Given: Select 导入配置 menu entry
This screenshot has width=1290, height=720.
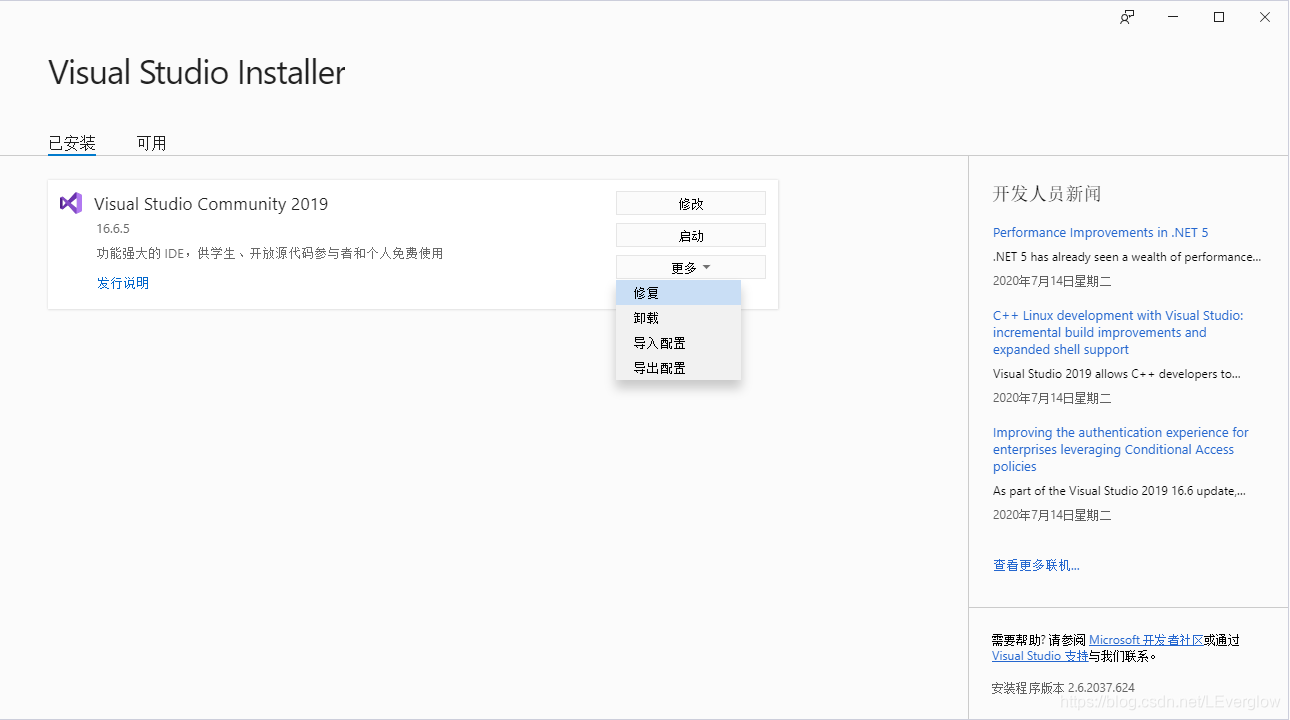Looking at the screenshot, I should tap(679, 343).
